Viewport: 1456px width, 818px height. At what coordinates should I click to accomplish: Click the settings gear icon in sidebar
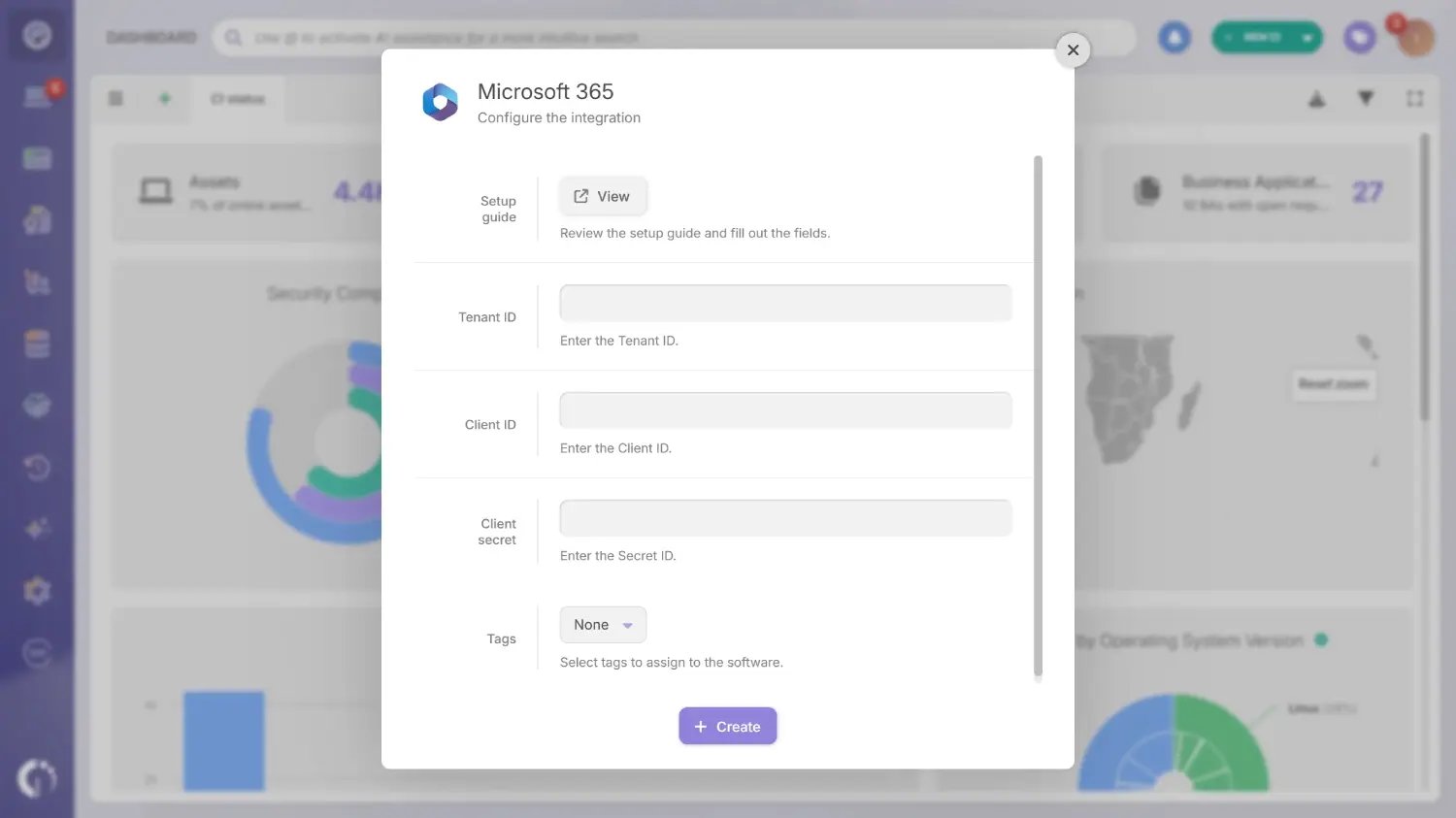[x=37, y=591]
